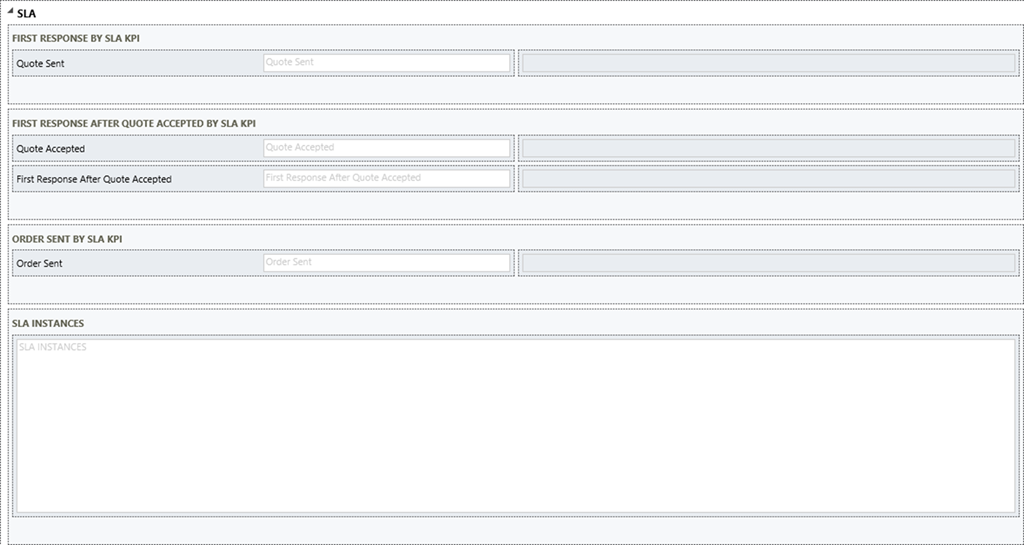
Task: Select First Response After Quote Accepted By SLA KPI header
Action: click(133, 123)
